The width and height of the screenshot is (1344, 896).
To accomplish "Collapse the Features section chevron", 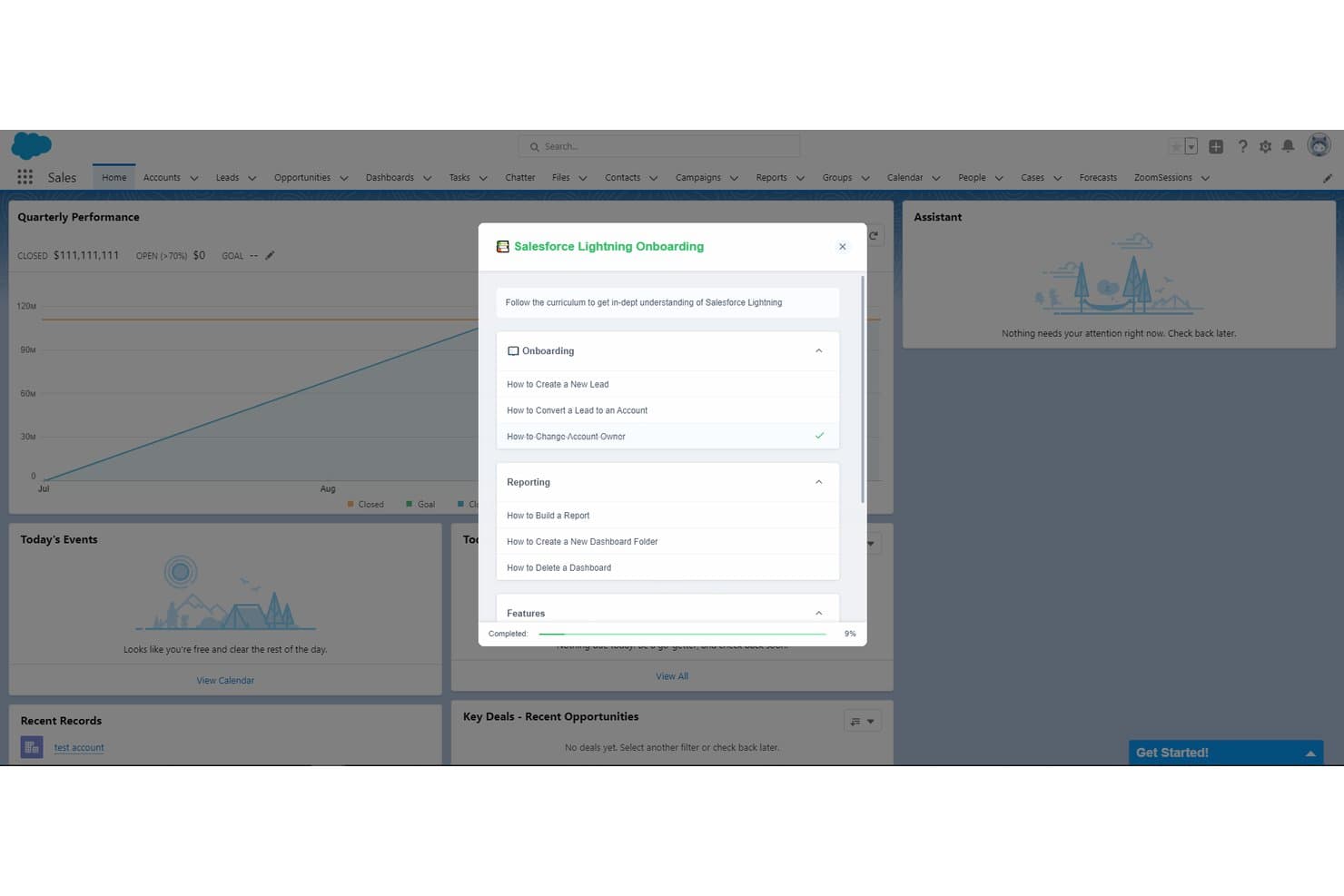I will pyautogui.click(x=818, y=614).
